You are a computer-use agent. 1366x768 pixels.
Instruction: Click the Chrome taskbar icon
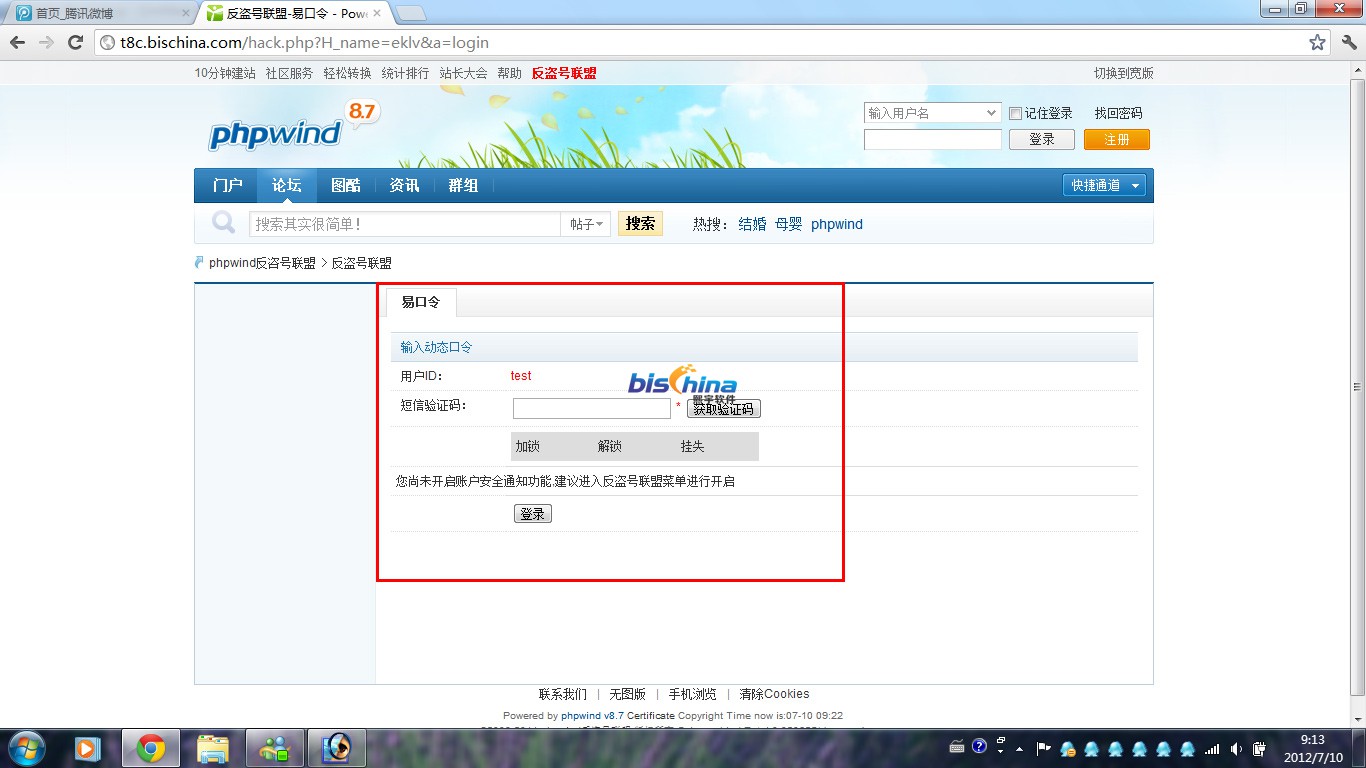[151, 748]
